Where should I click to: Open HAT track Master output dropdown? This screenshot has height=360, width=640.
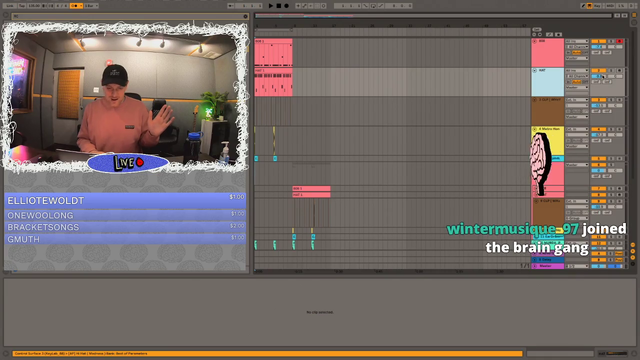coord(577,87)
